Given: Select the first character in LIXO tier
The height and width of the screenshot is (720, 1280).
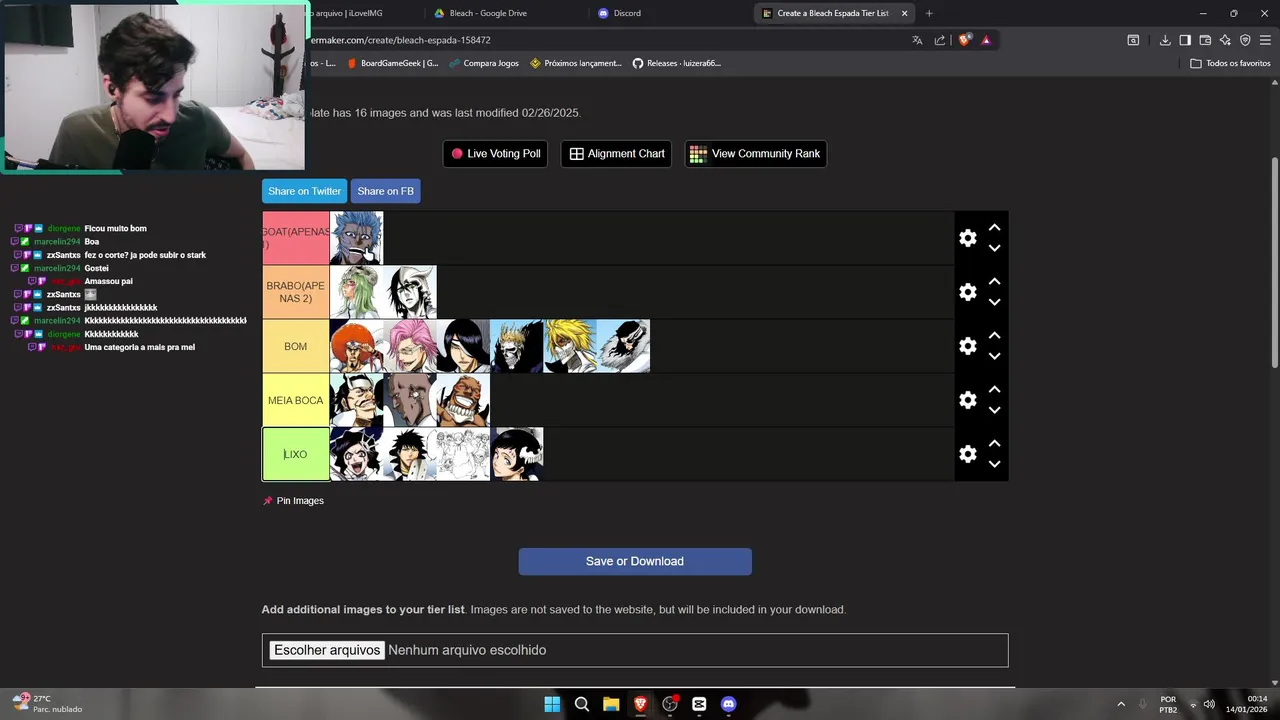Looking at the screenshot, I should [356, 454].
